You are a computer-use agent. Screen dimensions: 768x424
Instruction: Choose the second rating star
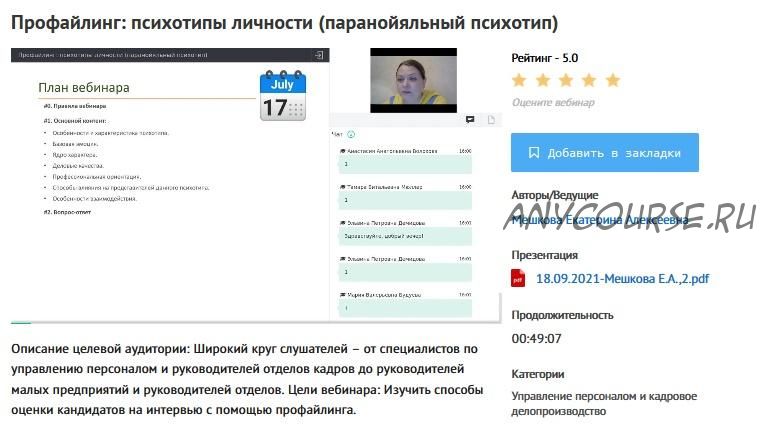(543, 80)
